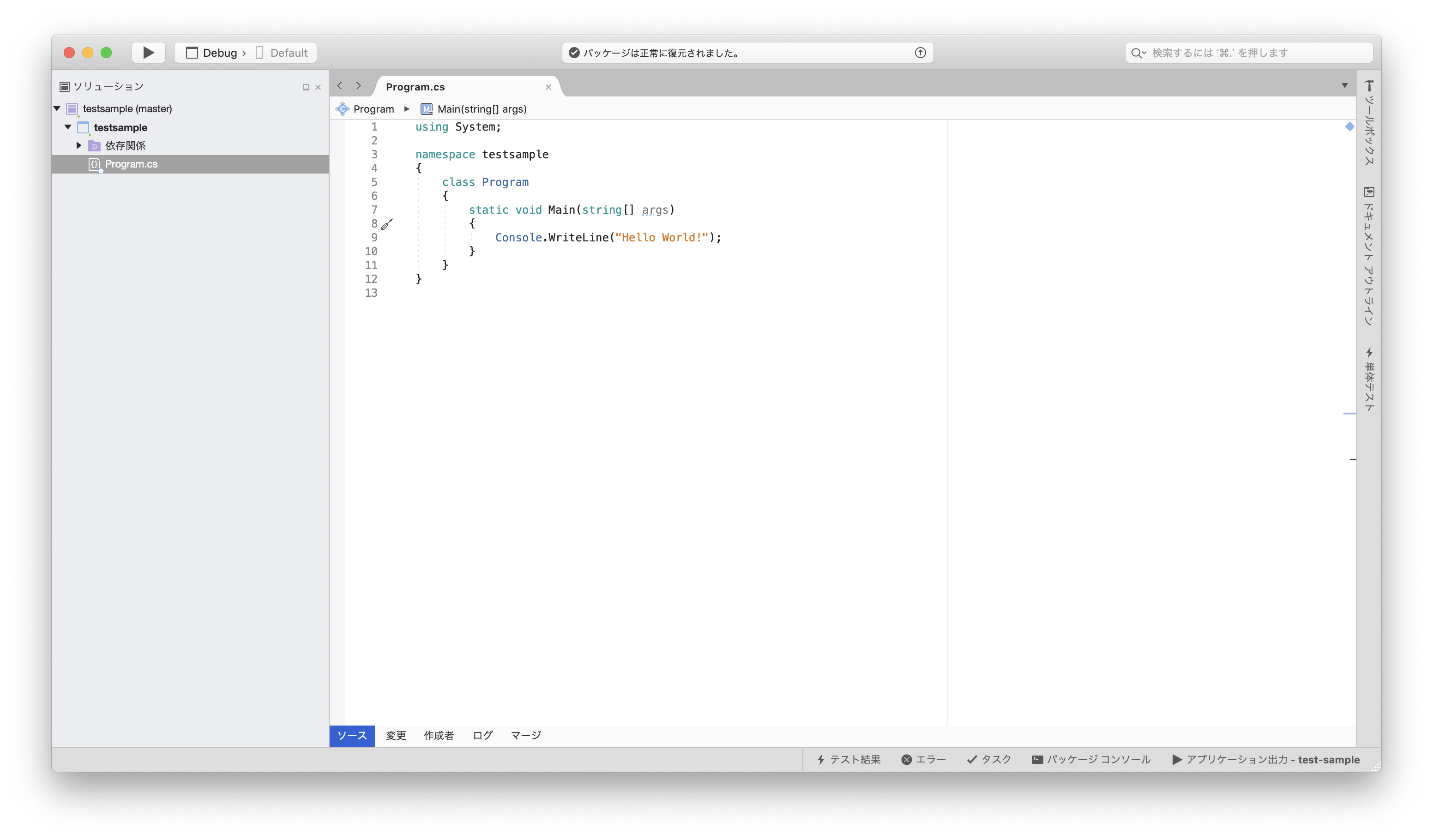Open the Debug configuration dropdown
Image resolution: width=1433 pixels, height=840 pixels.
pos(216,53)
